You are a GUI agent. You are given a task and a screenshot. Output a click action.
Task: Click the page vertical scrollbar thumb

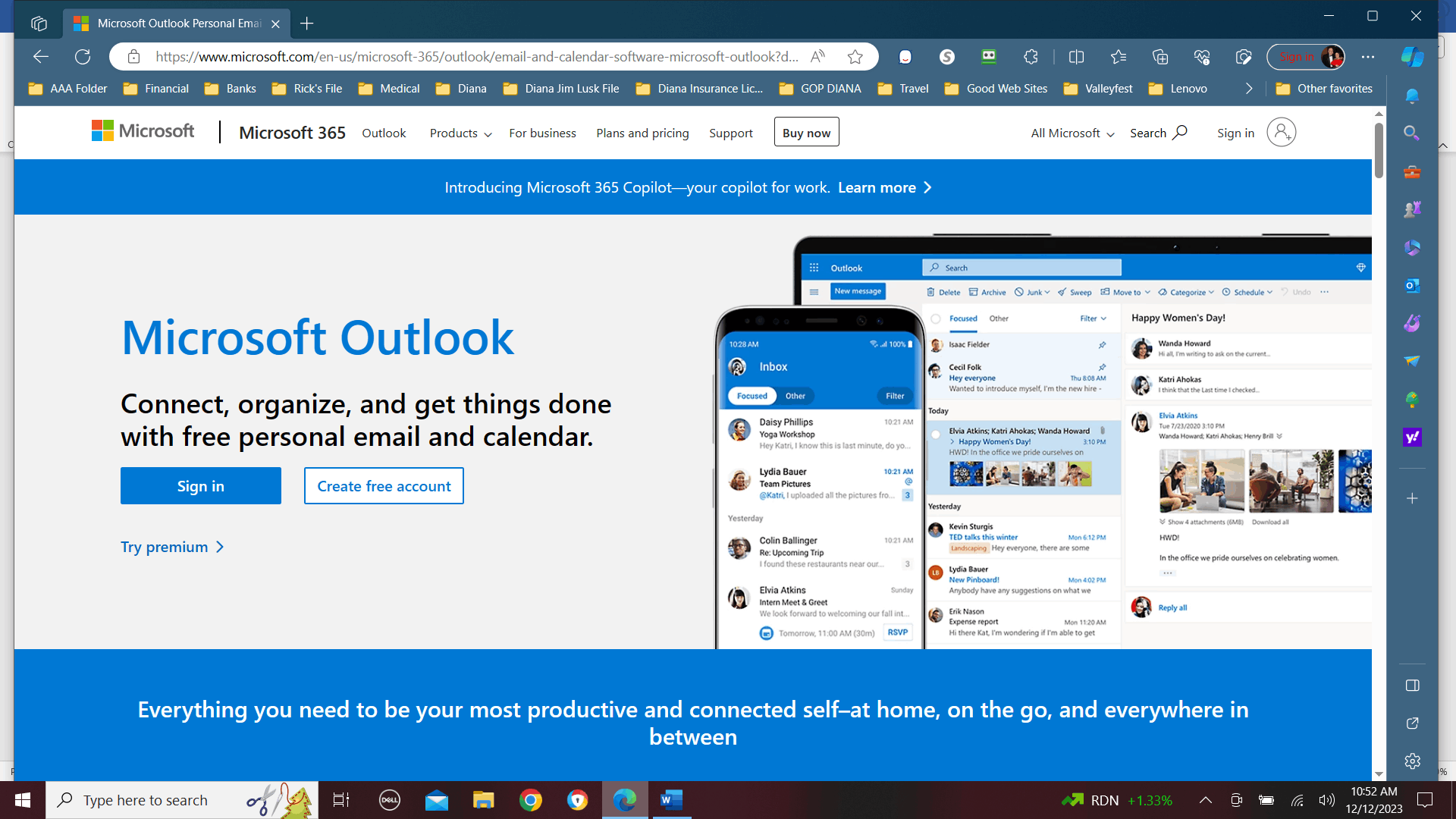(1379, 149)
